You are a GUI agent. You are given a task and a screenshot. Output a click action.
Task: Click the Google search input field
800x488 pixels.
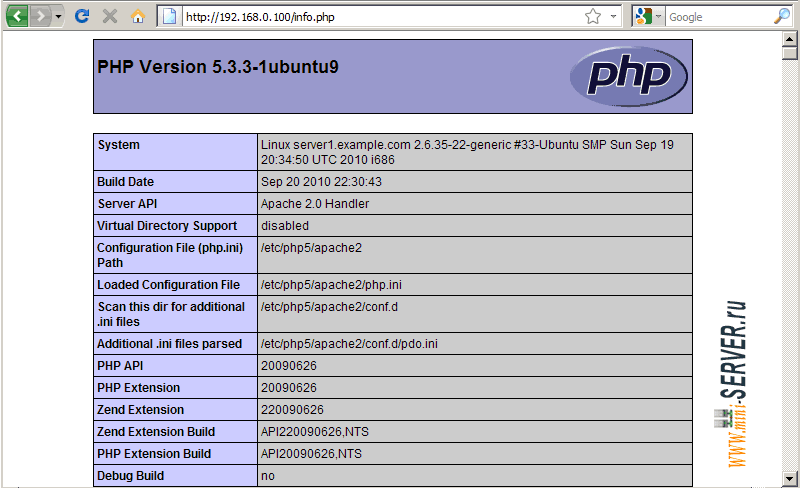pos(718,17)
